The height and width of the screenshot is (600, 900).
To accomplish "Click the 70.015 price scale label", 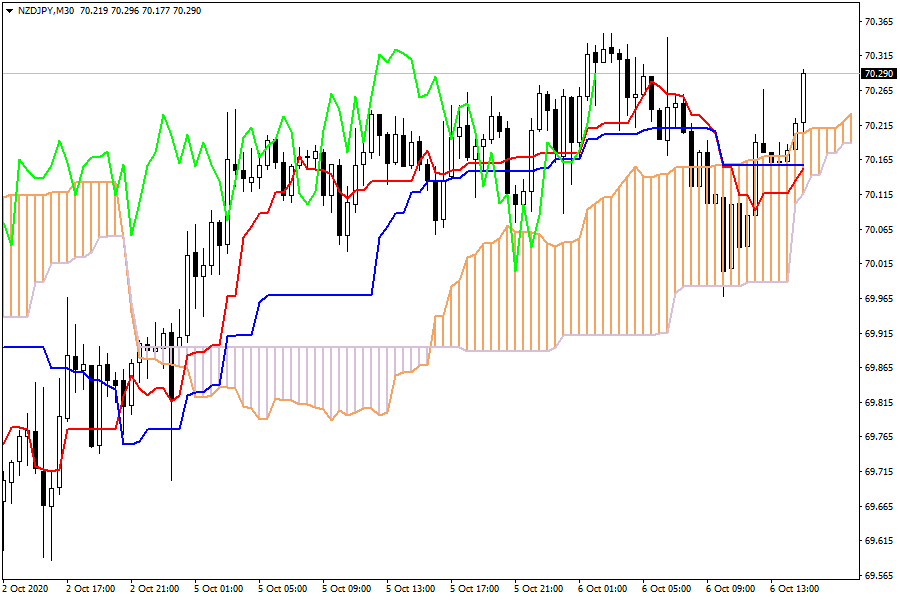I will tap(878, 264).
